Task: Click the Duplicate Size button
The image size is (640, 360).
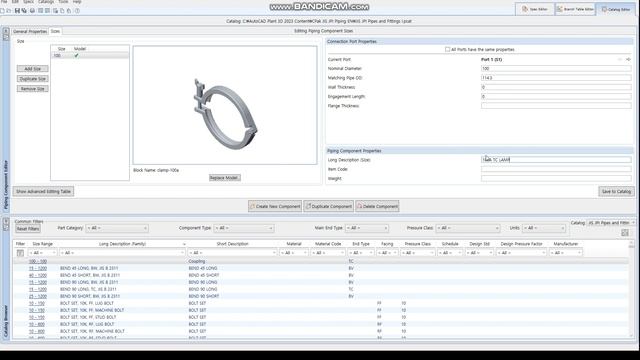Action: click(x=33, y=79)
